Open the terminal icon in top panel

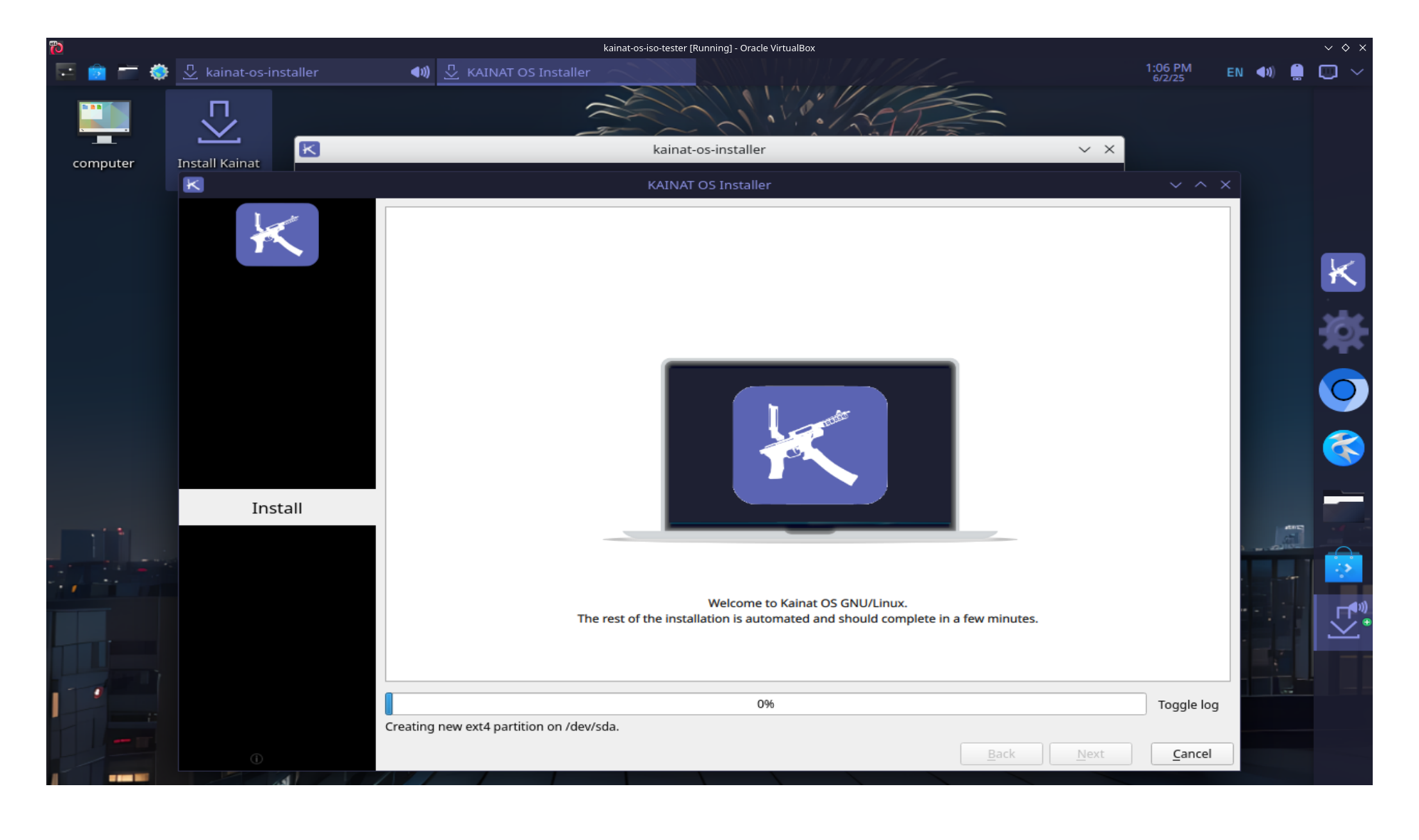coord(66,72)
